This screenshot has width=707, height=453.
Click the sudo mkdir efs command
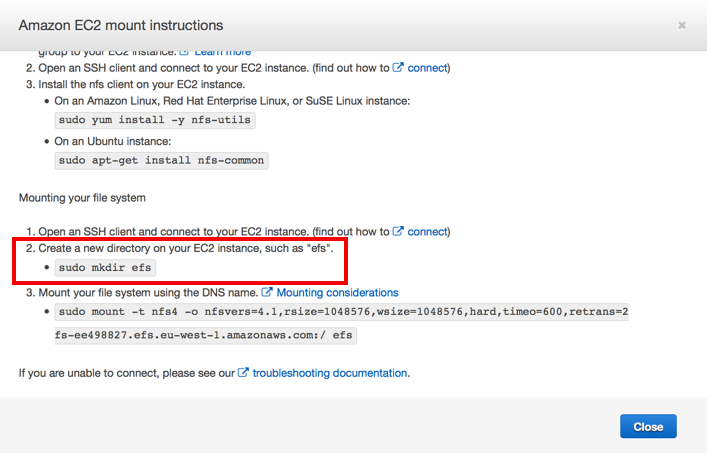(106, 268)
